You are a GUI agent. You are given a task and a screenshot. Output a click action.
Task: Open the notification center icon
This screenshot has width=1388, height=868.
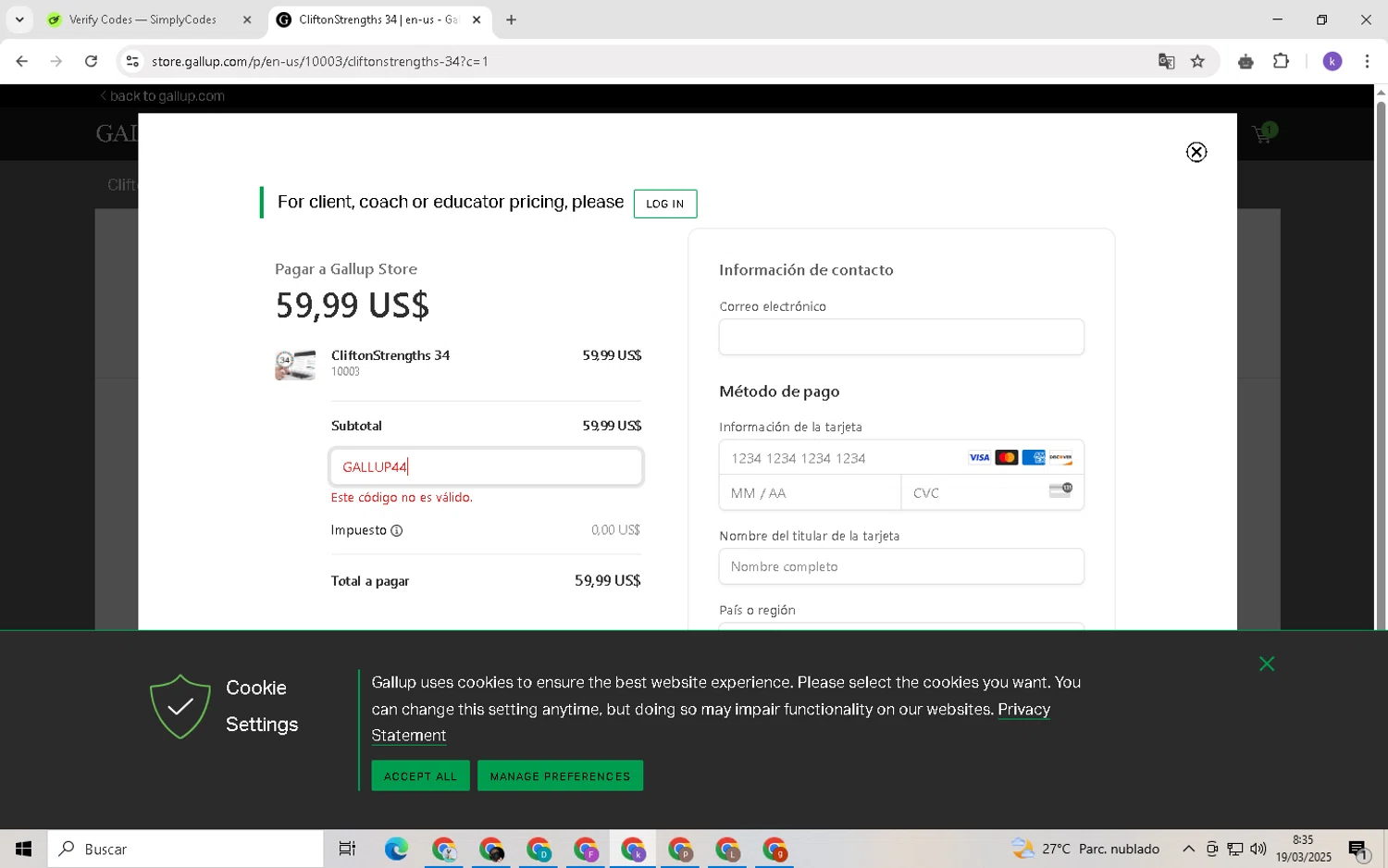(x=1357, y=849)
